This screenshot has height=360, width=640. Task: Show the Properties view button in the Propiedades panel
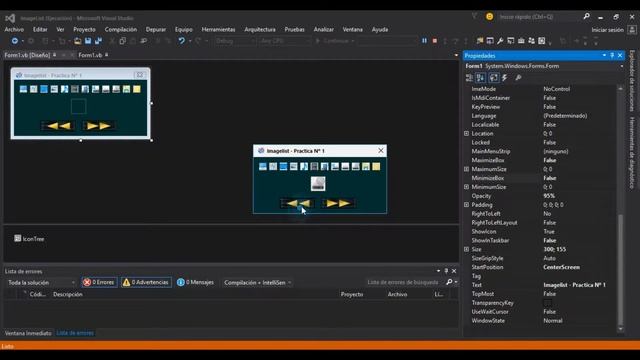pos(494,78)
